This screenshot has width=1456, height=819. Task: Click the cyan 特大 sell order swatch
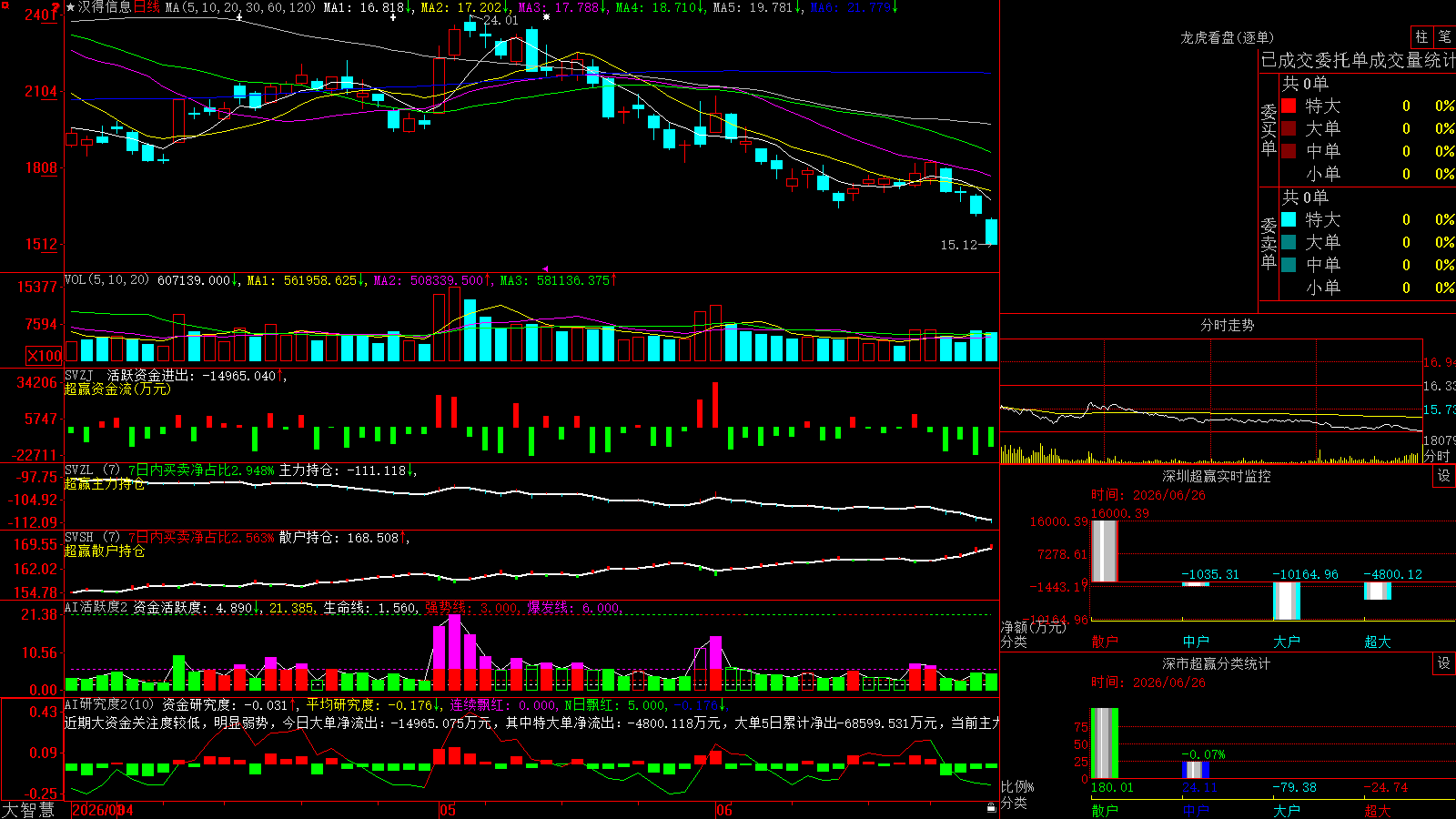[x=1289, y=219]
